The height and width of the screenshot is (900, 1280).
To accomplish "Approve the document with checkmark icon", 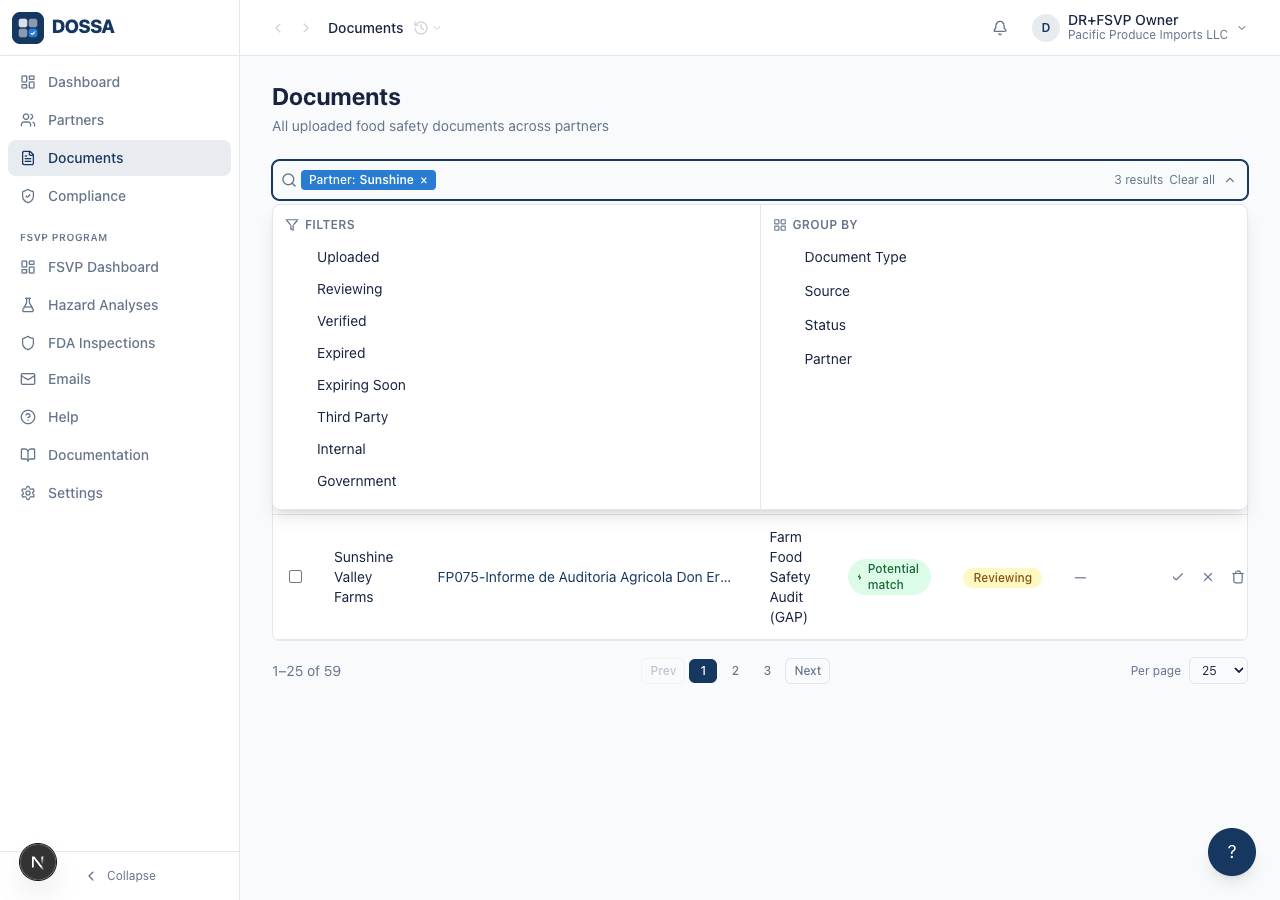I will [1178, 577].
